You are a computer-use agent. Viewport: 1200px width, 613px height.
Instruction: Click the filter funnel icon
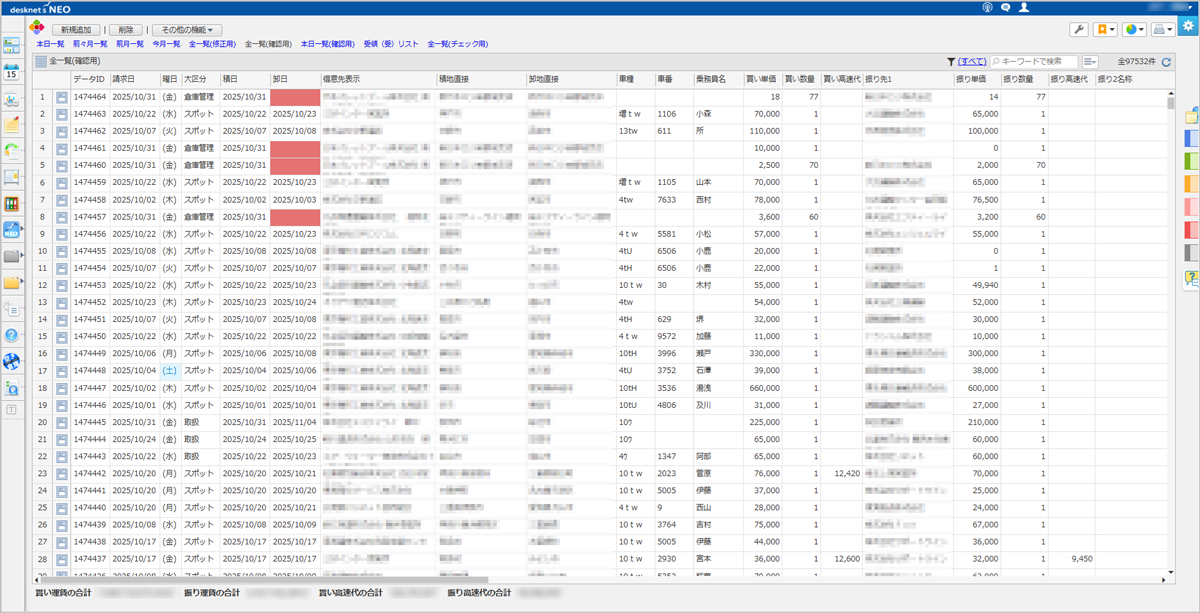pyautogui.click(x=951, y=62)
